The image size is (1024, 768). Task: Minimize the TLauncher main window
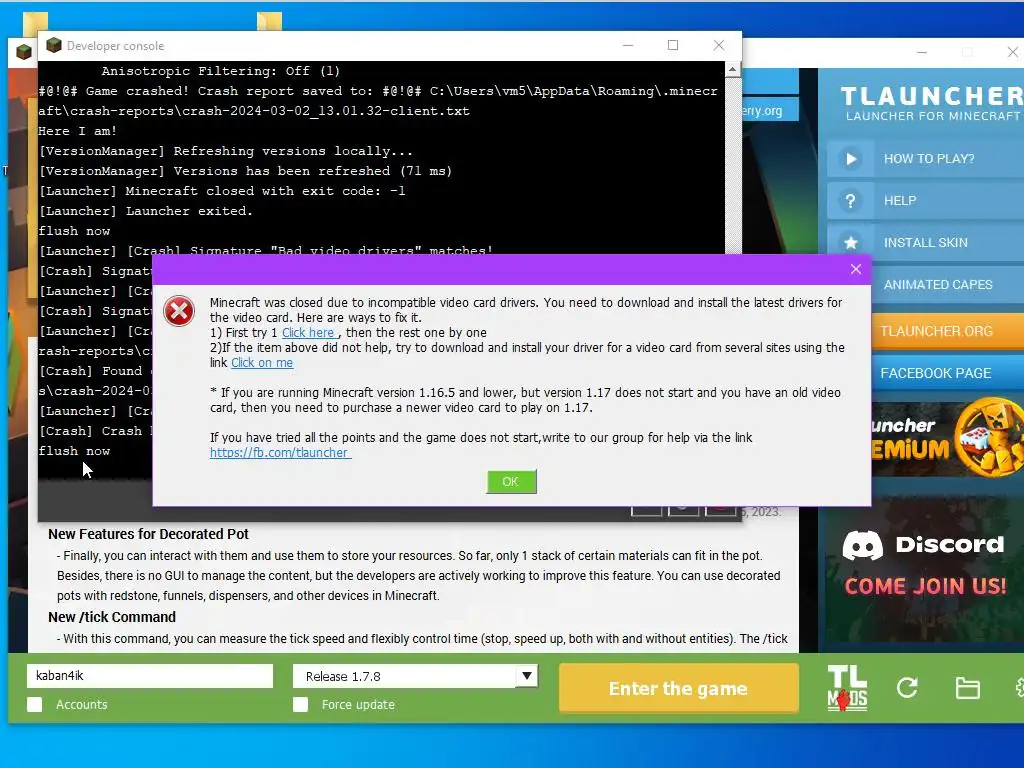921,52
